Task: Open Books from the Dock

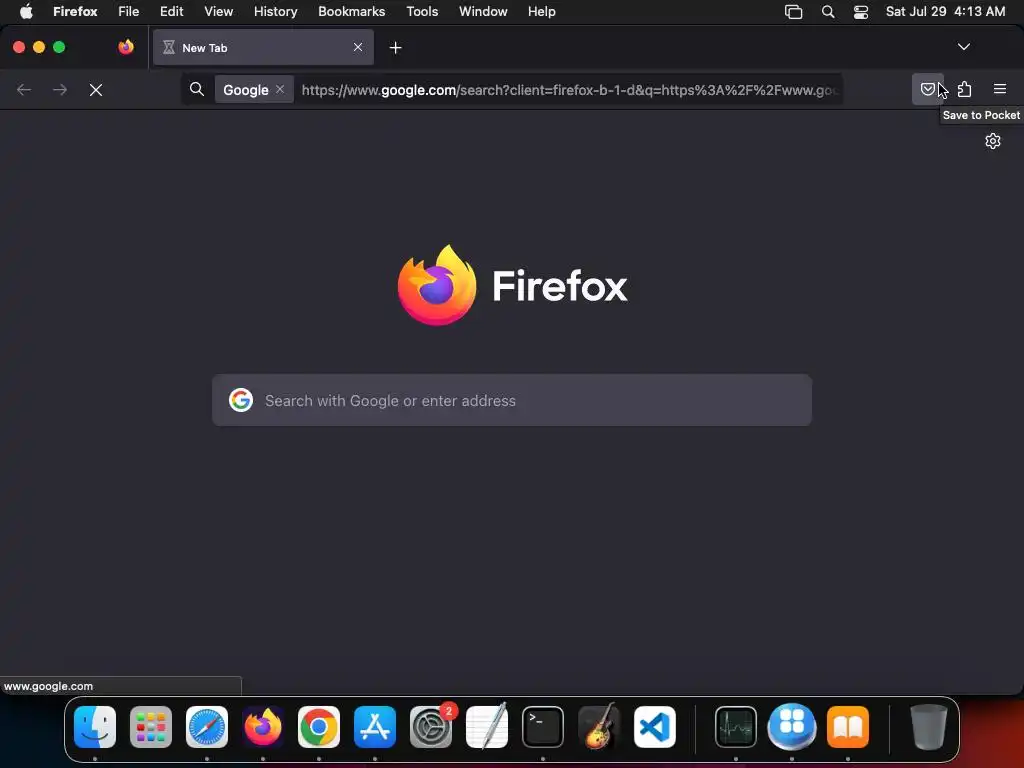Action: (x=848, y=727)
